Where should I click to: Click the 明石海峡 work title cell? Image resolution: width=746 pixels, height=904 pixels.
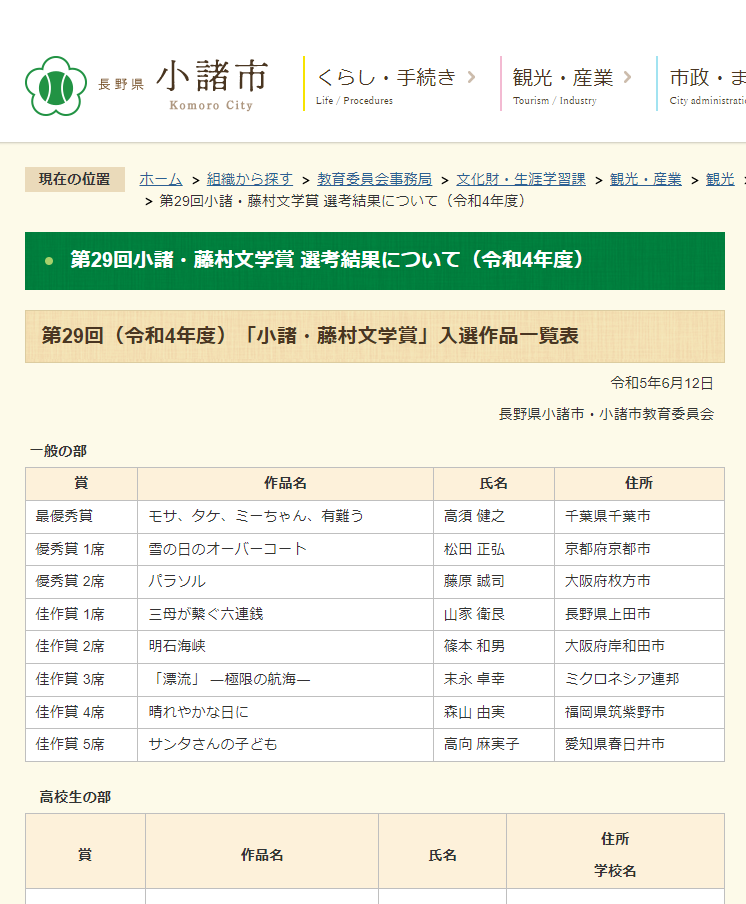pyautogui.click(x=178, y=646)
